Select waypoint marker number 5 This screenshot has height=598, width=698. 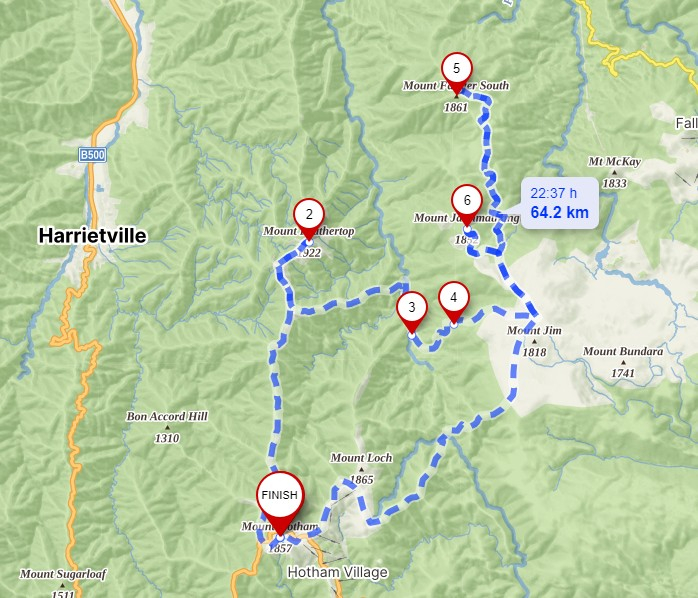point(456,69)
